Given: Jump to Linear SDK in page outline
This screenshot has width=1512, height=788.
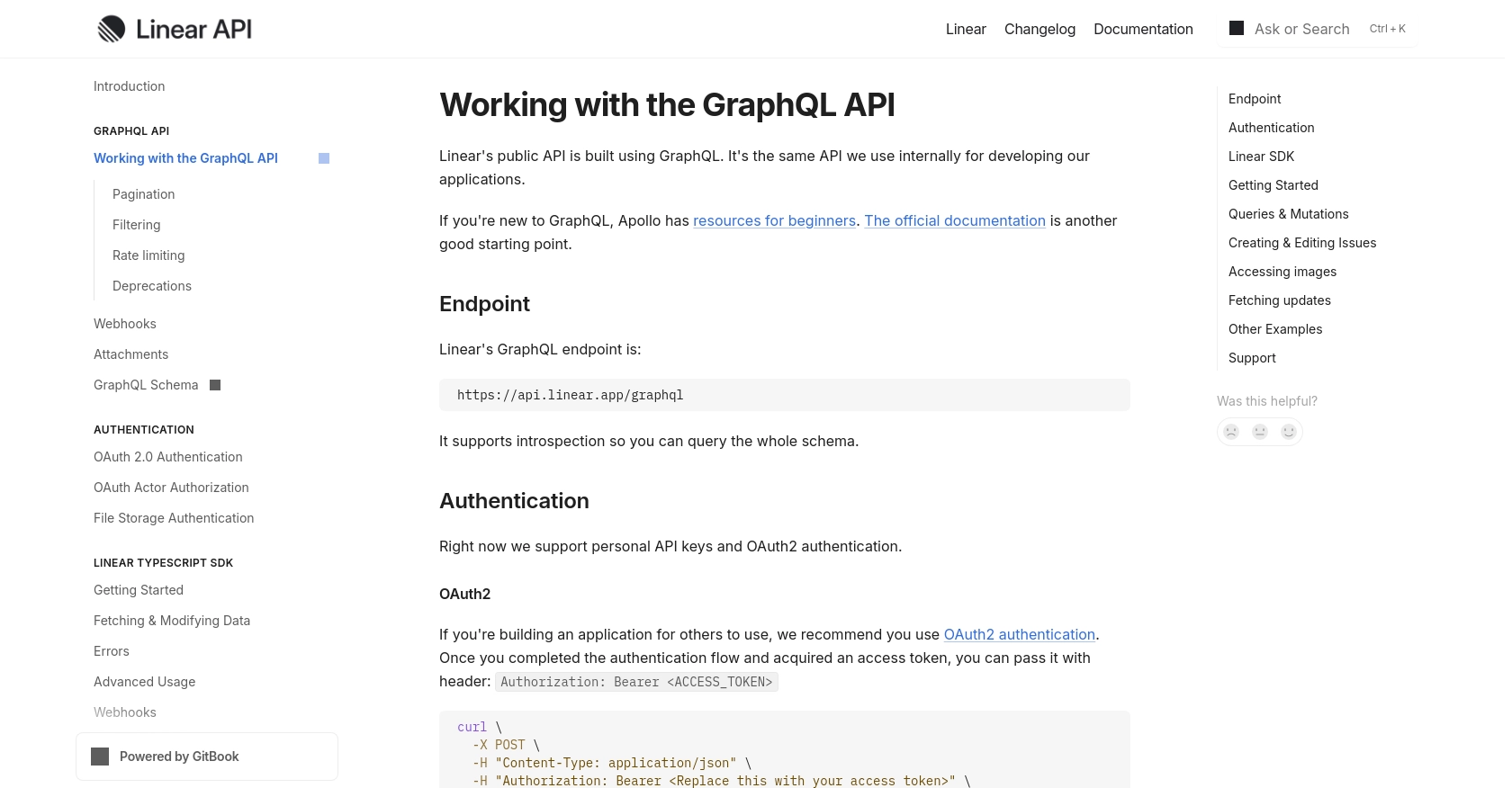Looking at the screenshot, I should 1261,157.
